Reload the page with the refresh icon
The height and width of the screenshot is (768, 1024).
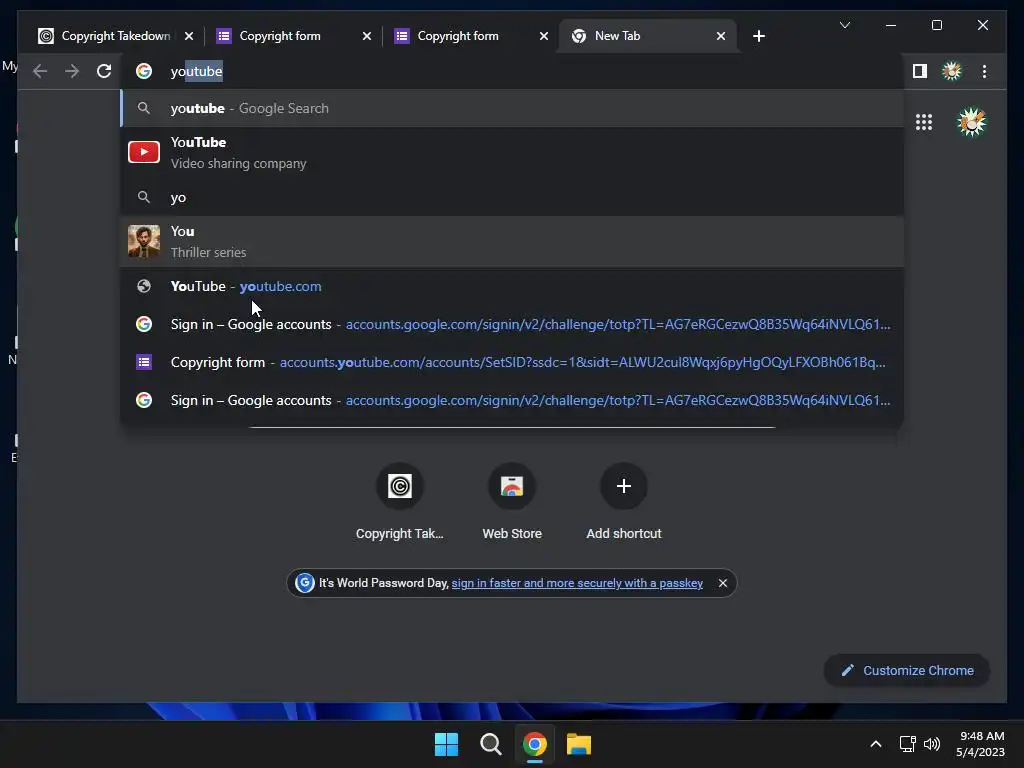click(104, 71)
